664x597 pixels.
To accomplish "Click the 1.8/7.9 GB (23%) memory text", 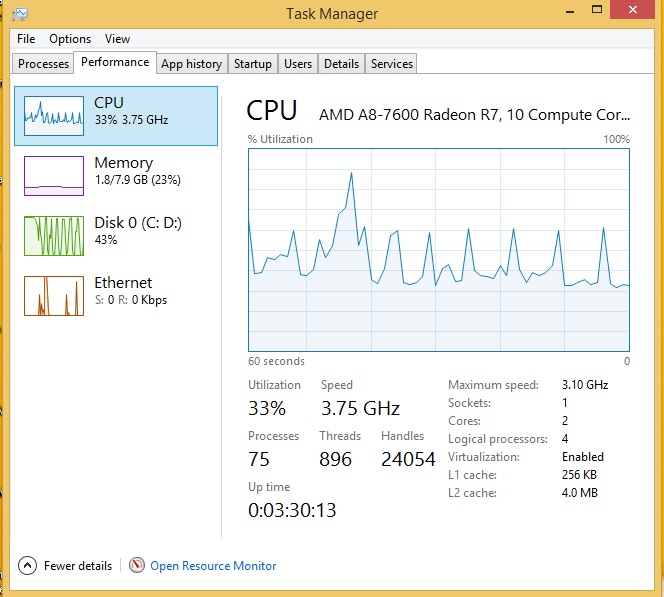I will (138, 180).
